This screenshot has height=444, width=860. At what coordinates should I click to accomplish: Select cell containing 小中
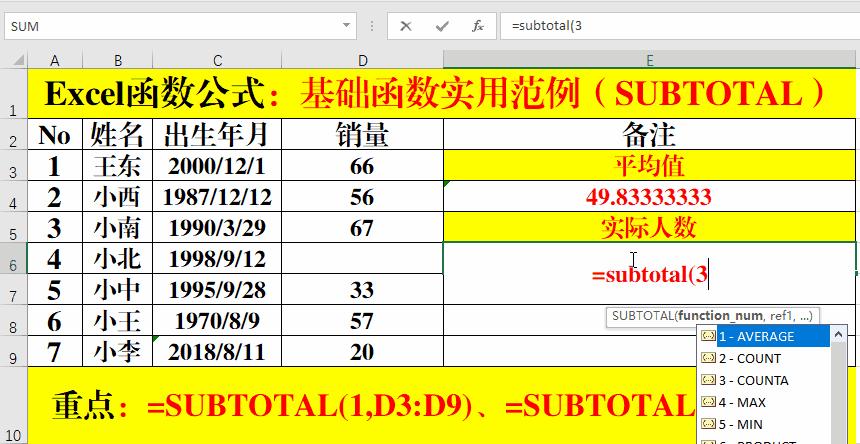[117, 289]
